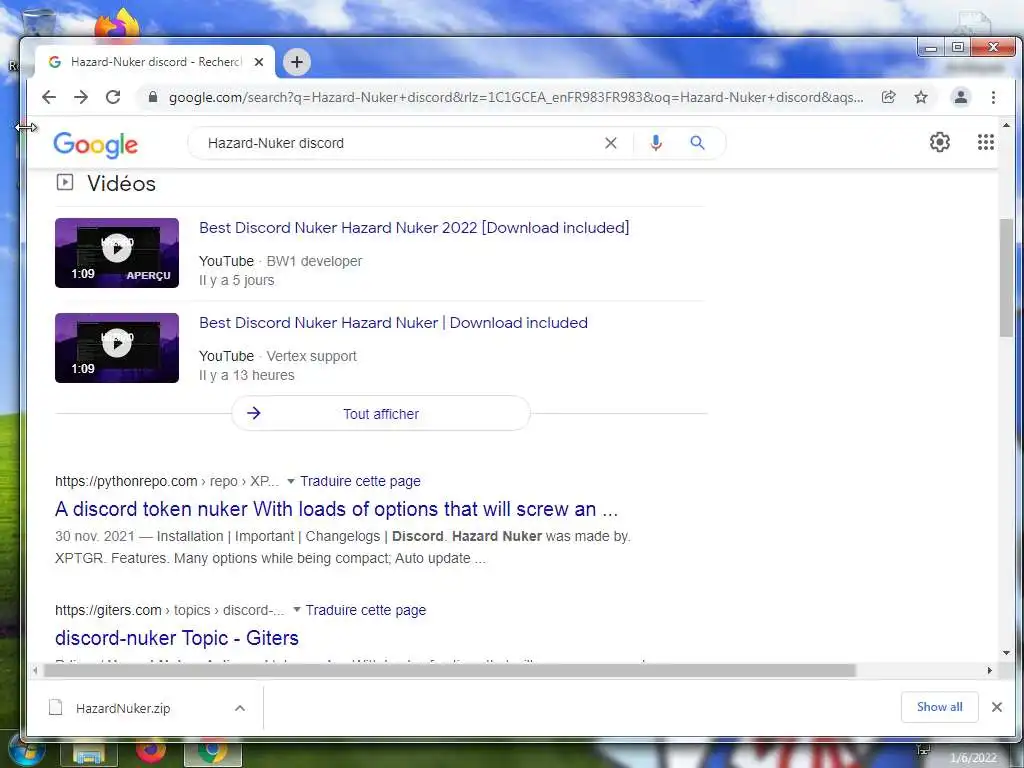Open 'Best Discord Nuker Hazard Nuker 2022' video
1024x768 pixels.
[414, 228]
